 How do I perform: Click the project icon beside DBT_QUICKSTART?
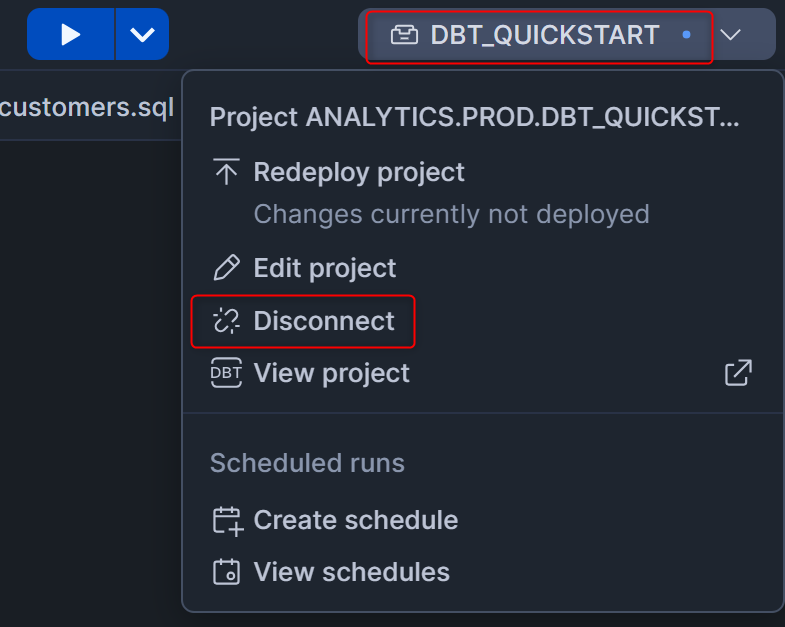click(403, 35)
